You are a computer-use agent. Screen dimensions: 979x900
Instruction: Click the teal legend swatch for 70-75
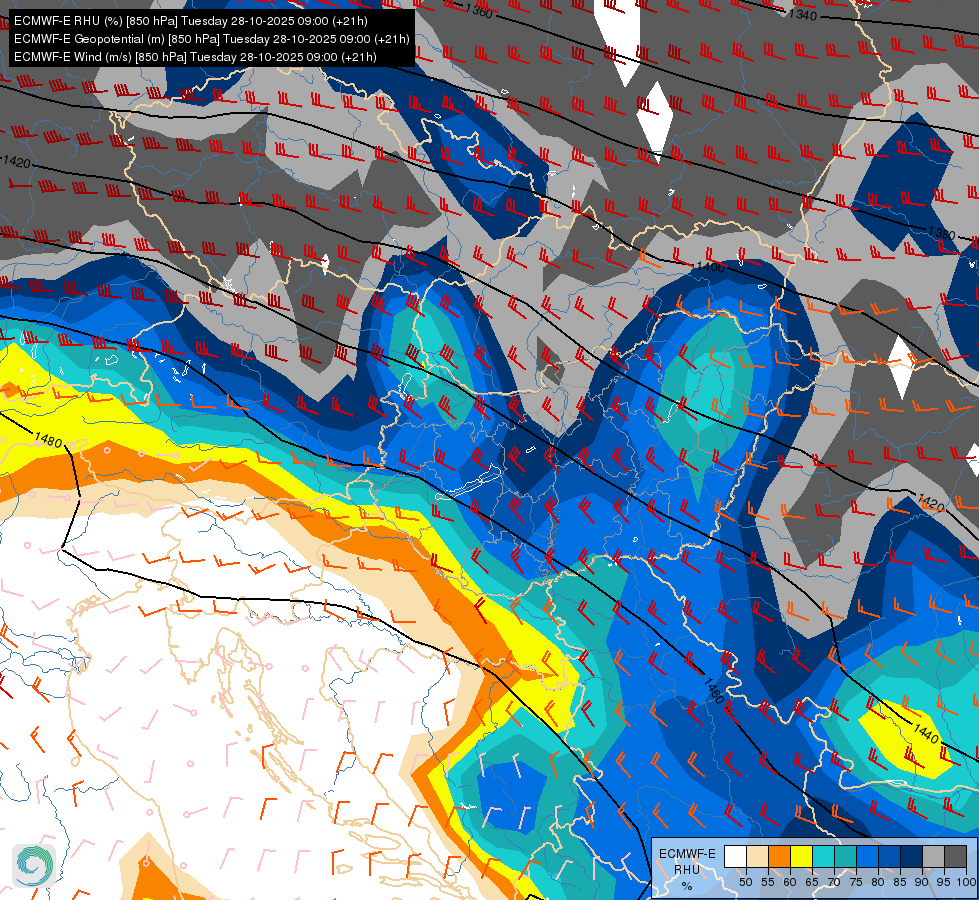pos(845,856)
